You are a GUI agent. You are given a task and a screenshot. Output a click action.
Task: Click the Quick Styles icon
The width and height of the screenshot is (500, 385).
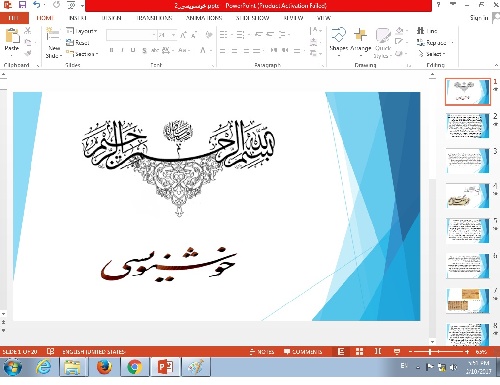click(x=383, y=35)
